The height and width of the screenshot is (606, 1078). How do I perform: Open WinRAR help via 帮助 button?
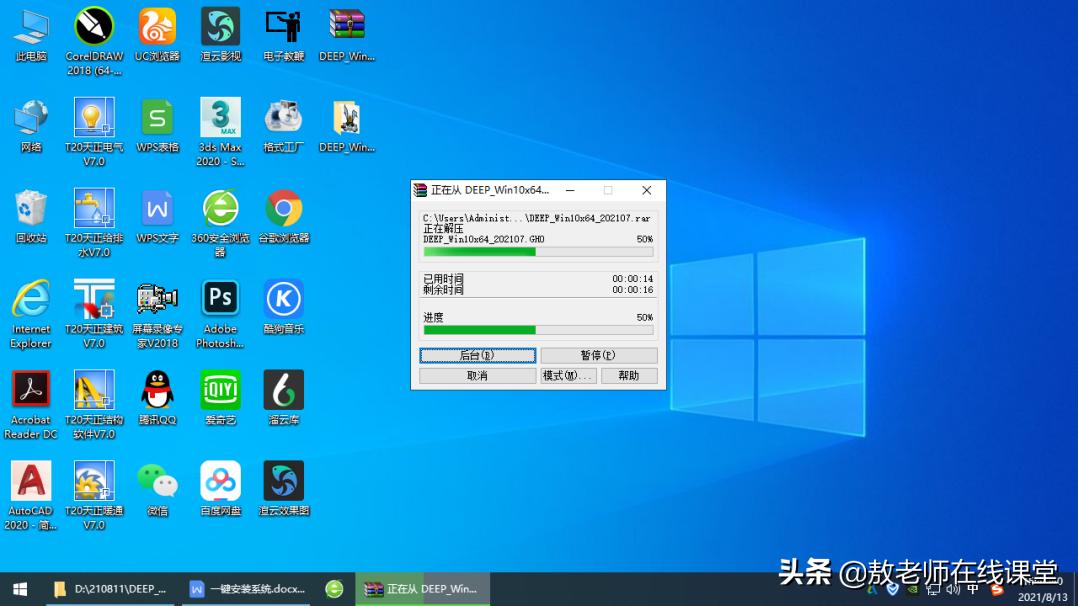point(629,375)
